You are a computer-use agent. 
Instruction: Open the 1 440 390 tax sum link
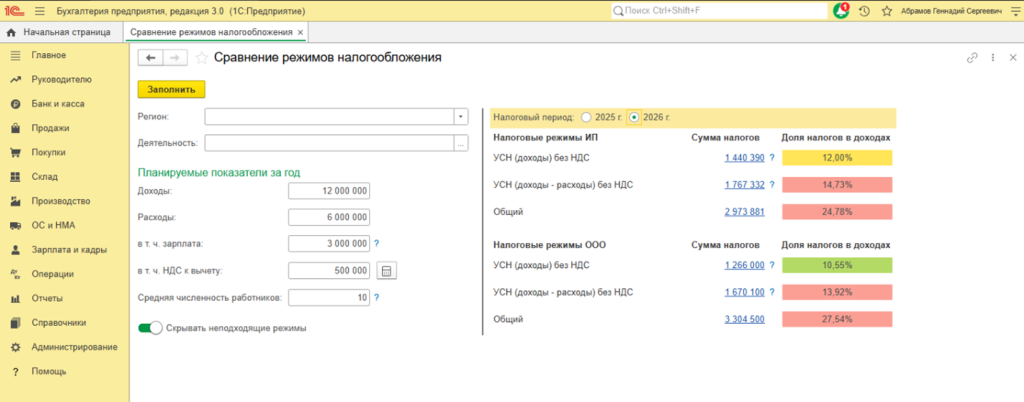(742, 158)
